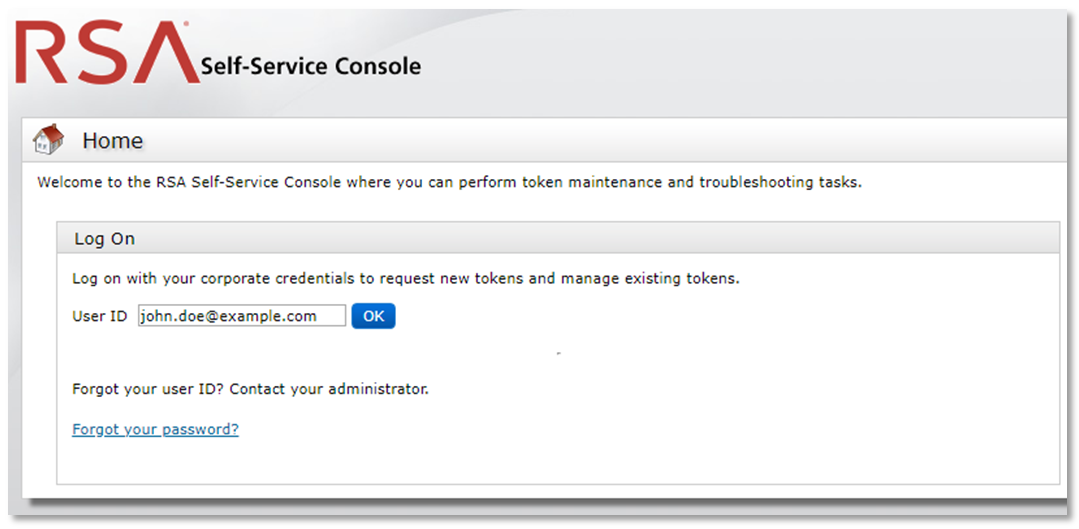
Task: Click the 'Log On' panel header
Action: 105,239
